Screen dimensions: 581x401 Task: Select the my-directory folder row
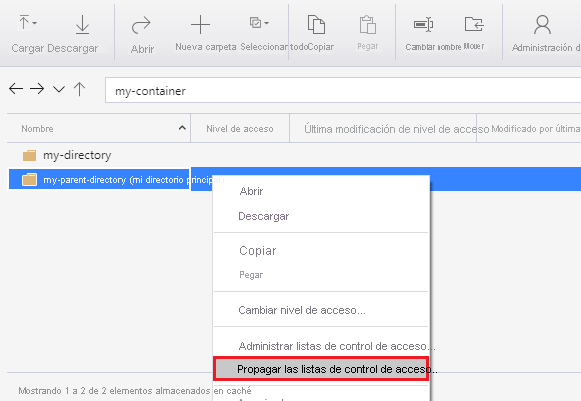(x=294, y=155)
